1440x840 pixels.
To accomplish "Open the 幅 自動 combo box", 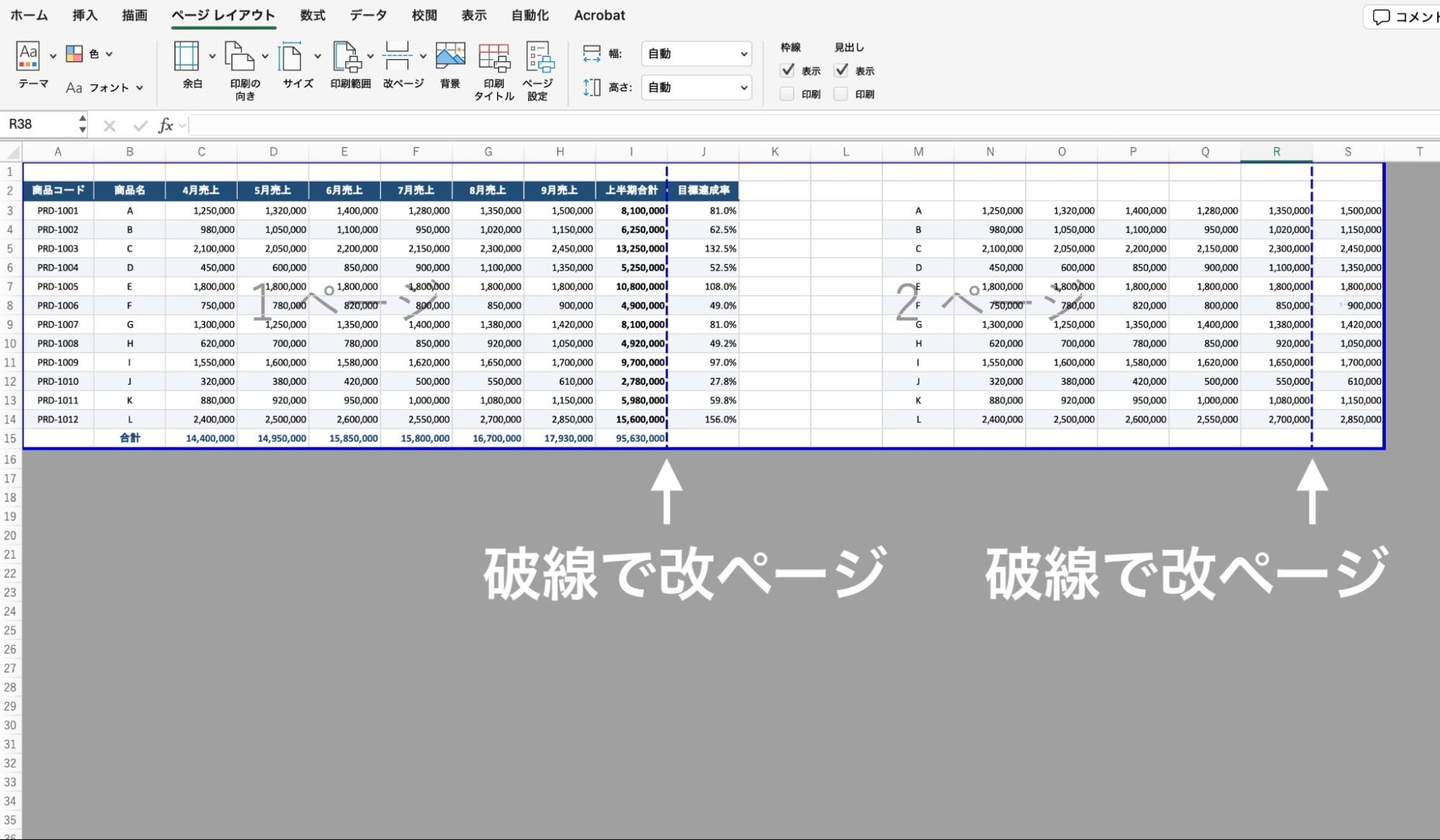I will point(697,54).
